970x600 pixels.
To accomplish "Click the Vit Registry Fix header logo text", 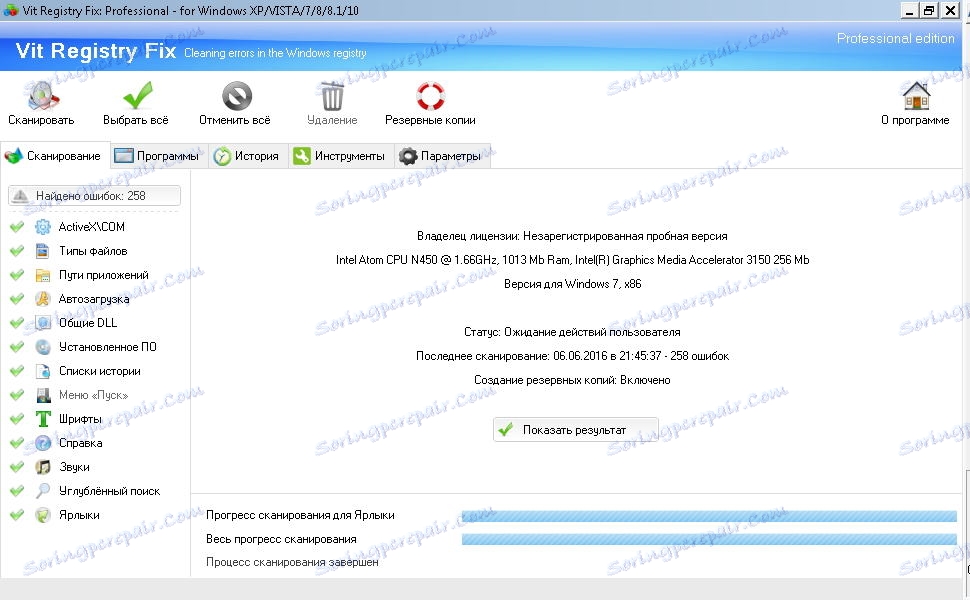I will pyautogui.click(x=95, y=51).
